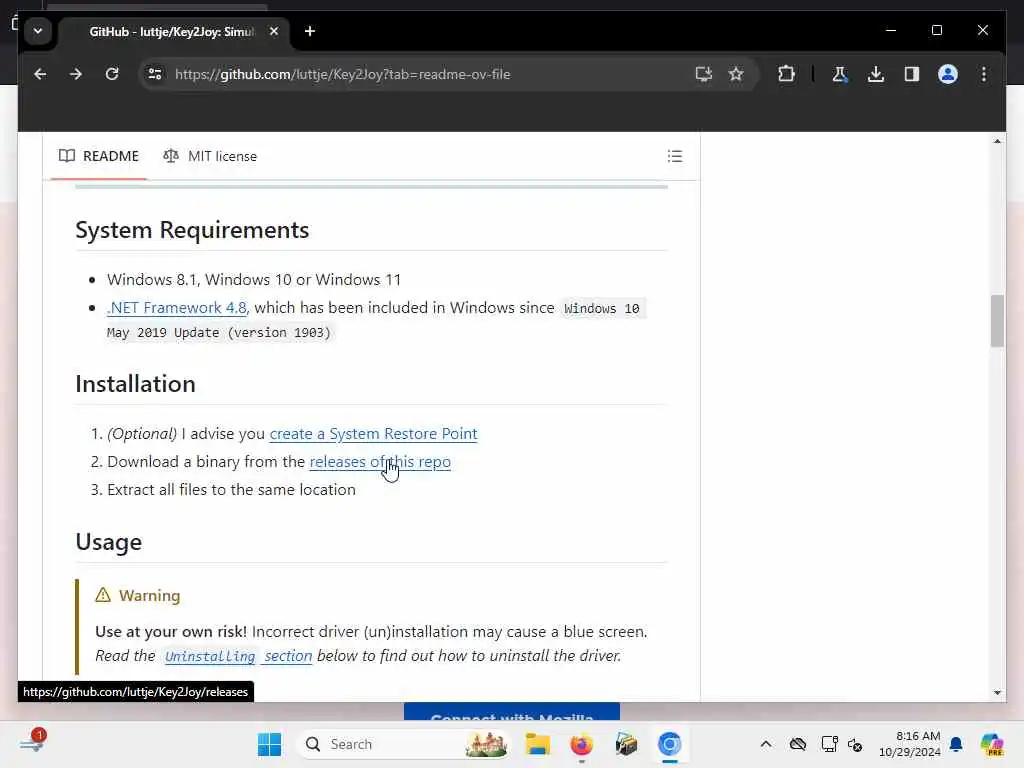Close the Key2Joy GitHub tab

(274, 31)
